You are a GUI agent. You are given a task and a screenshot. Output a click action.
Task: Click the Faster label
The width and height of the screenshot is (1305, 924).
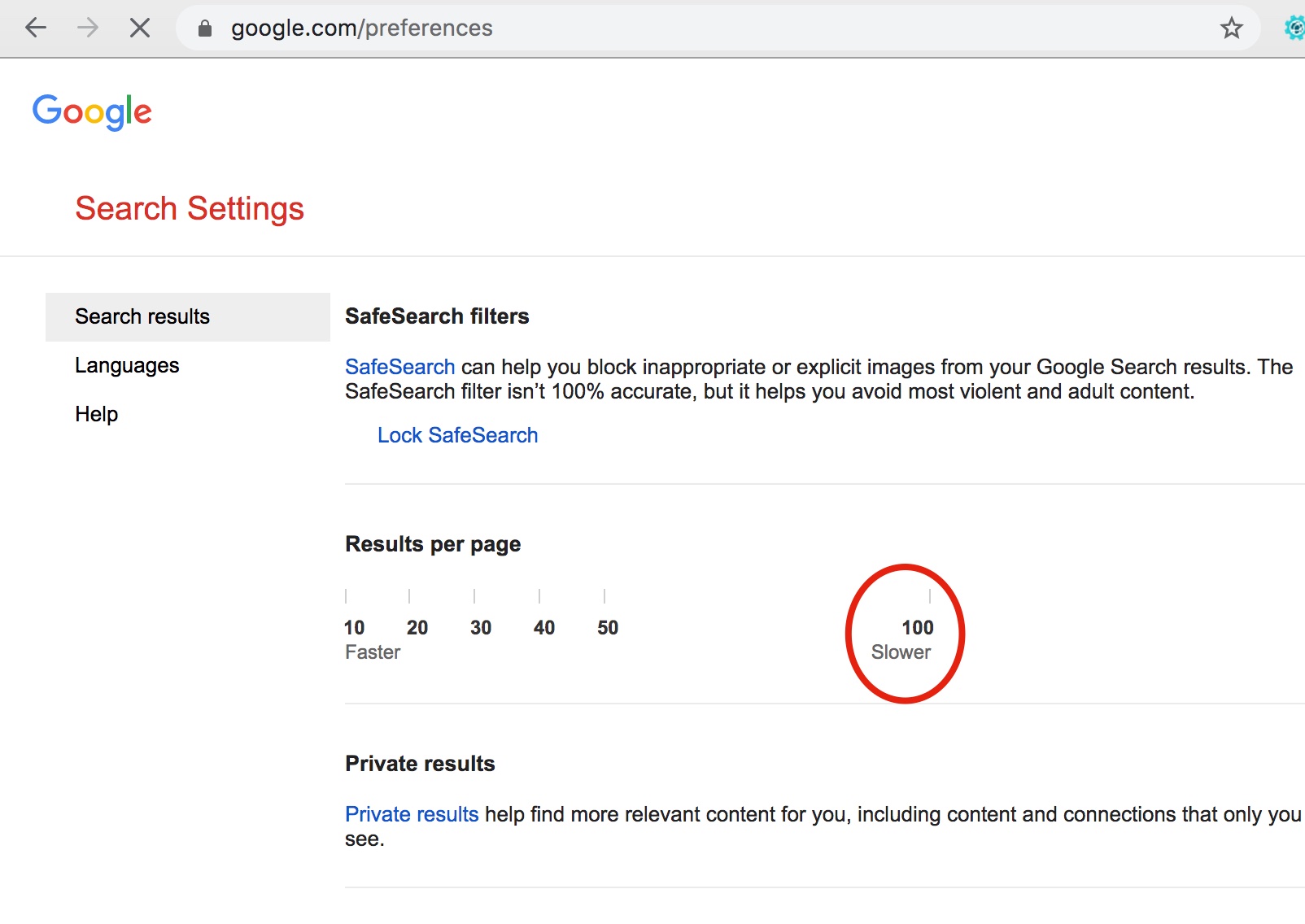tap(373, 652)
